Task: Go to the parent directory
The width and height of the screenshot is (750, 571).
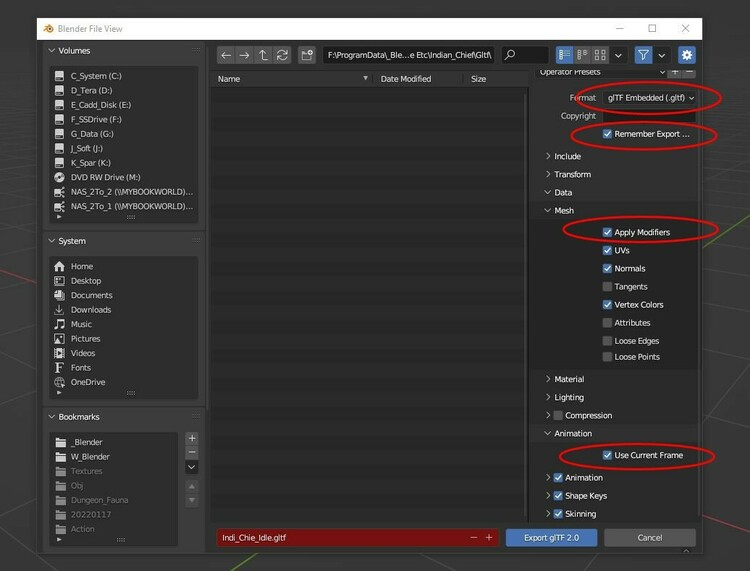Action: pos(263,56)
